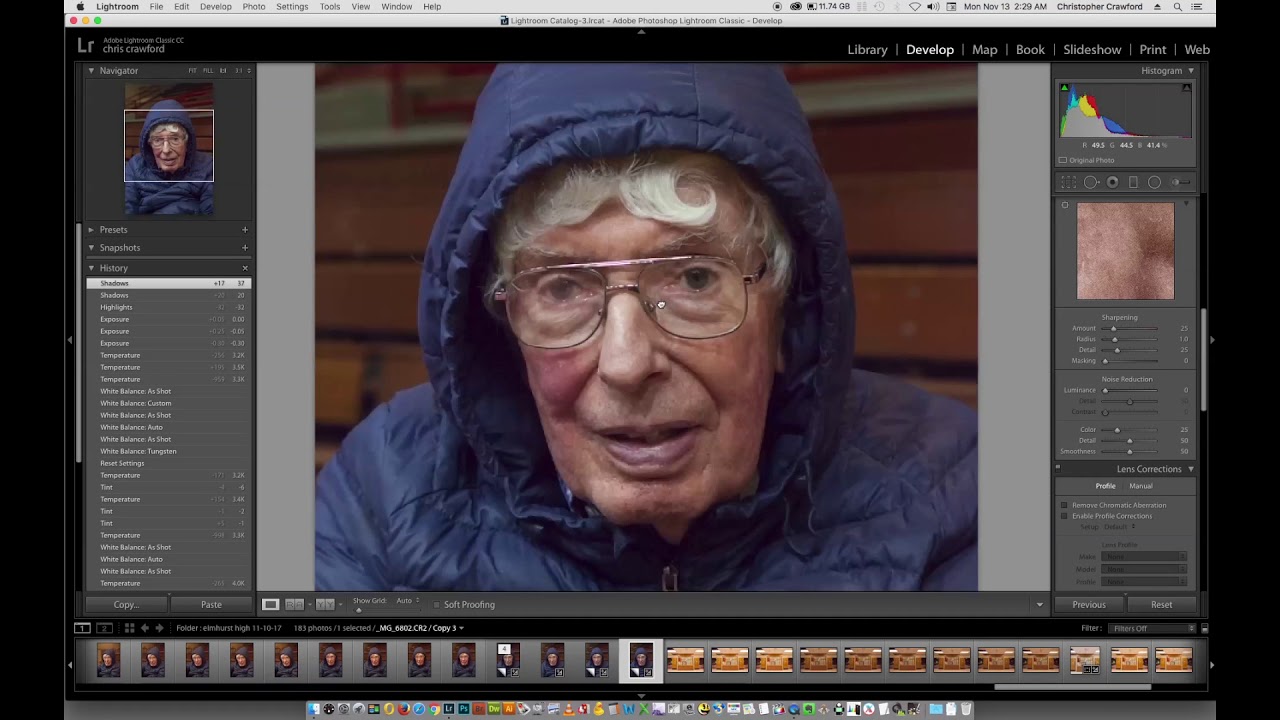Screen dimensions: 1280x720
Task: Click the Previous button
Action: tap(1089, 604)
